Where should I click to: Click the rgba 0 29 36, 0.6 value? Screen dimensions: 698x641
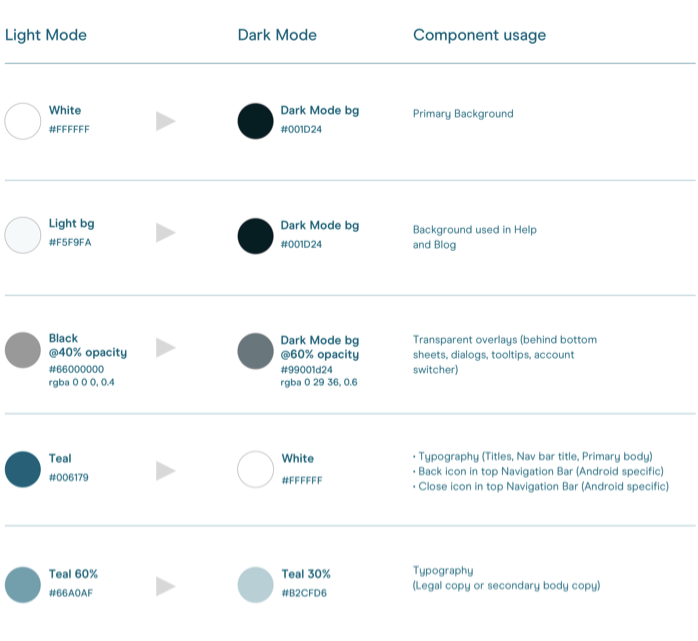click(319, 382)
